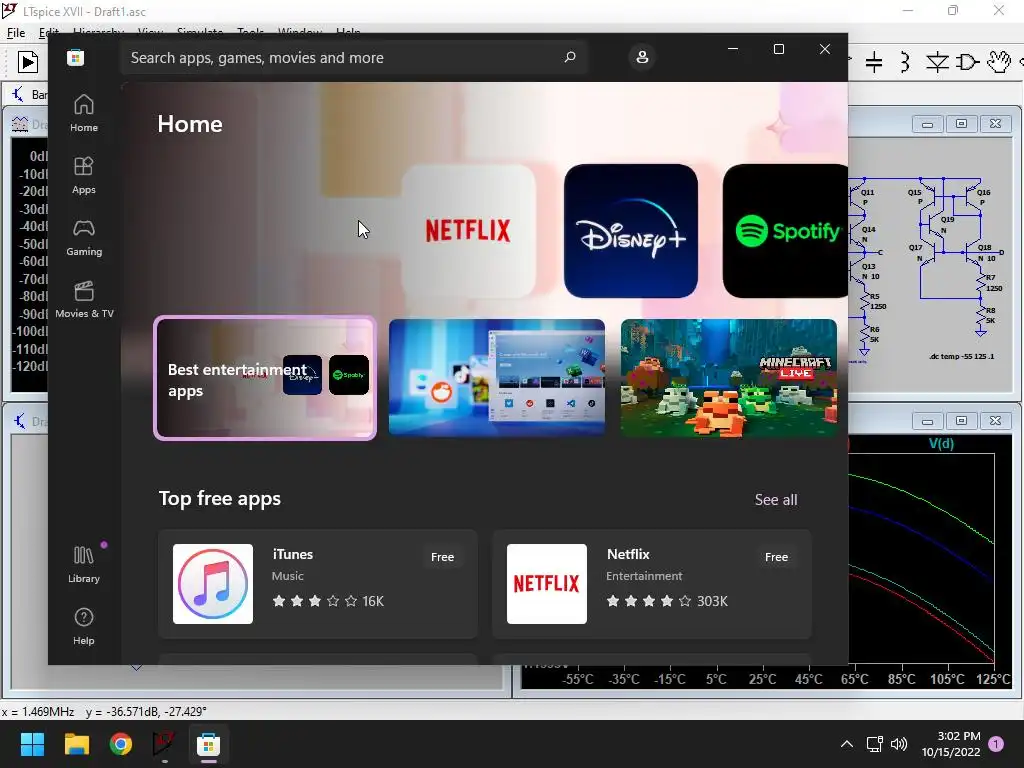The image size is (1024, 768).
Task: Click the iTunes app icon
Action: (x=213, y=584)
